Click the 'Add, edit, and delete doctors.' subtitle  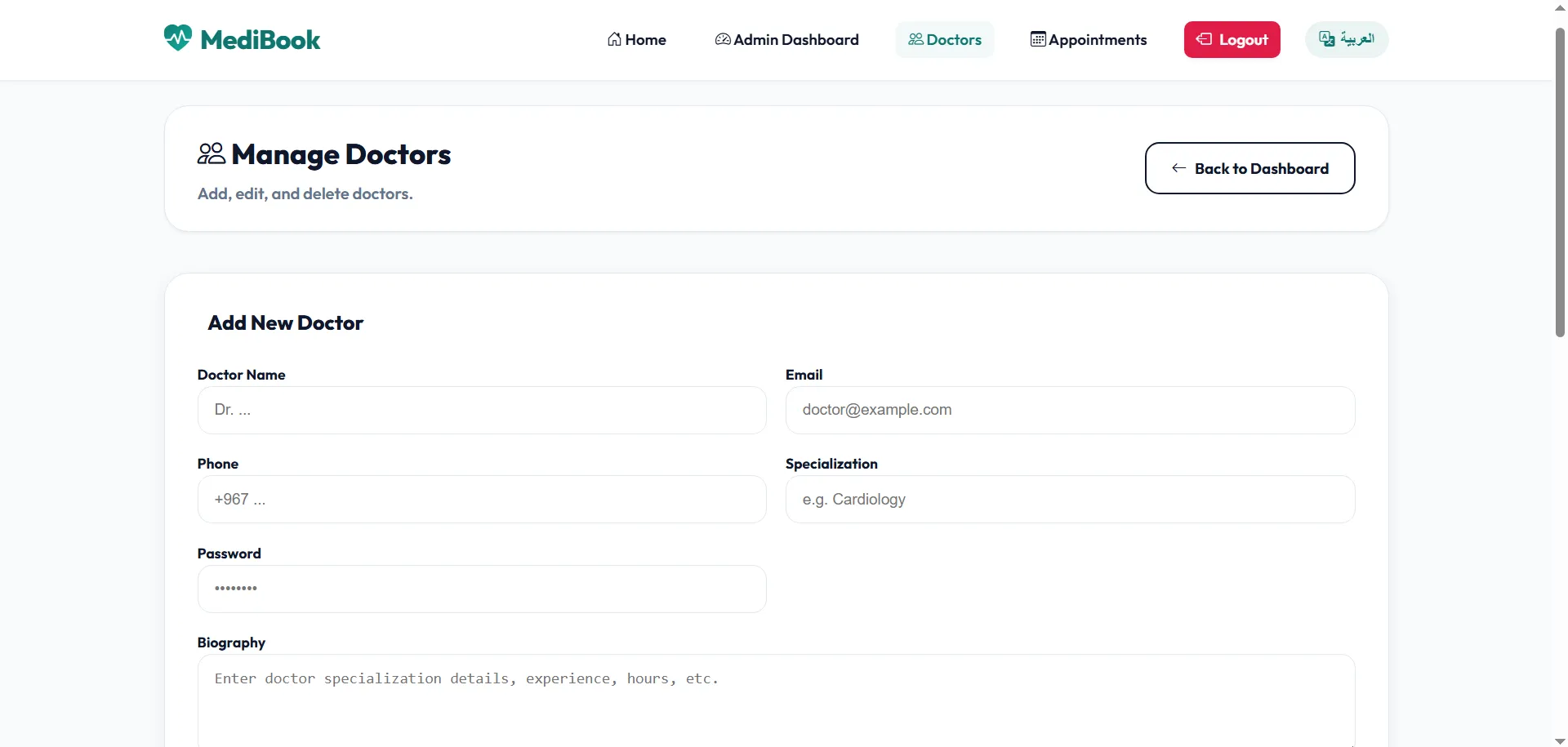[305, 193]
